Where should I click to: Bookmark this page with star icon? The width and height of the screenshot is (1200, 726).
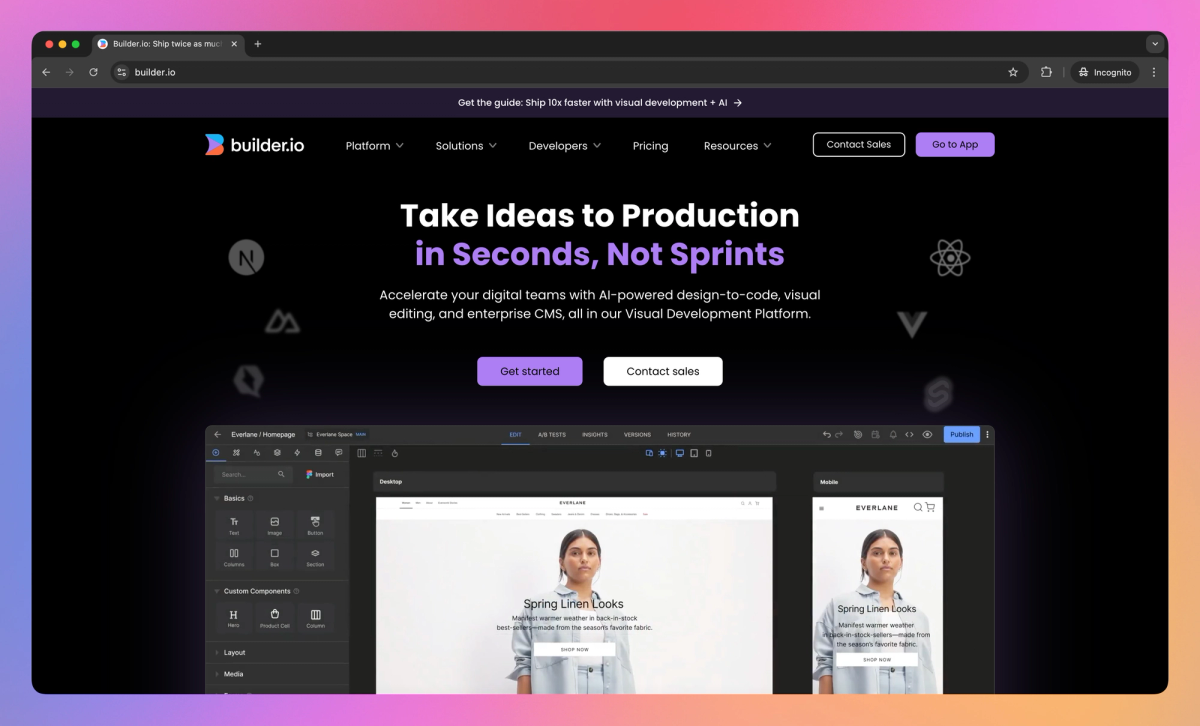click(1013, 72)
